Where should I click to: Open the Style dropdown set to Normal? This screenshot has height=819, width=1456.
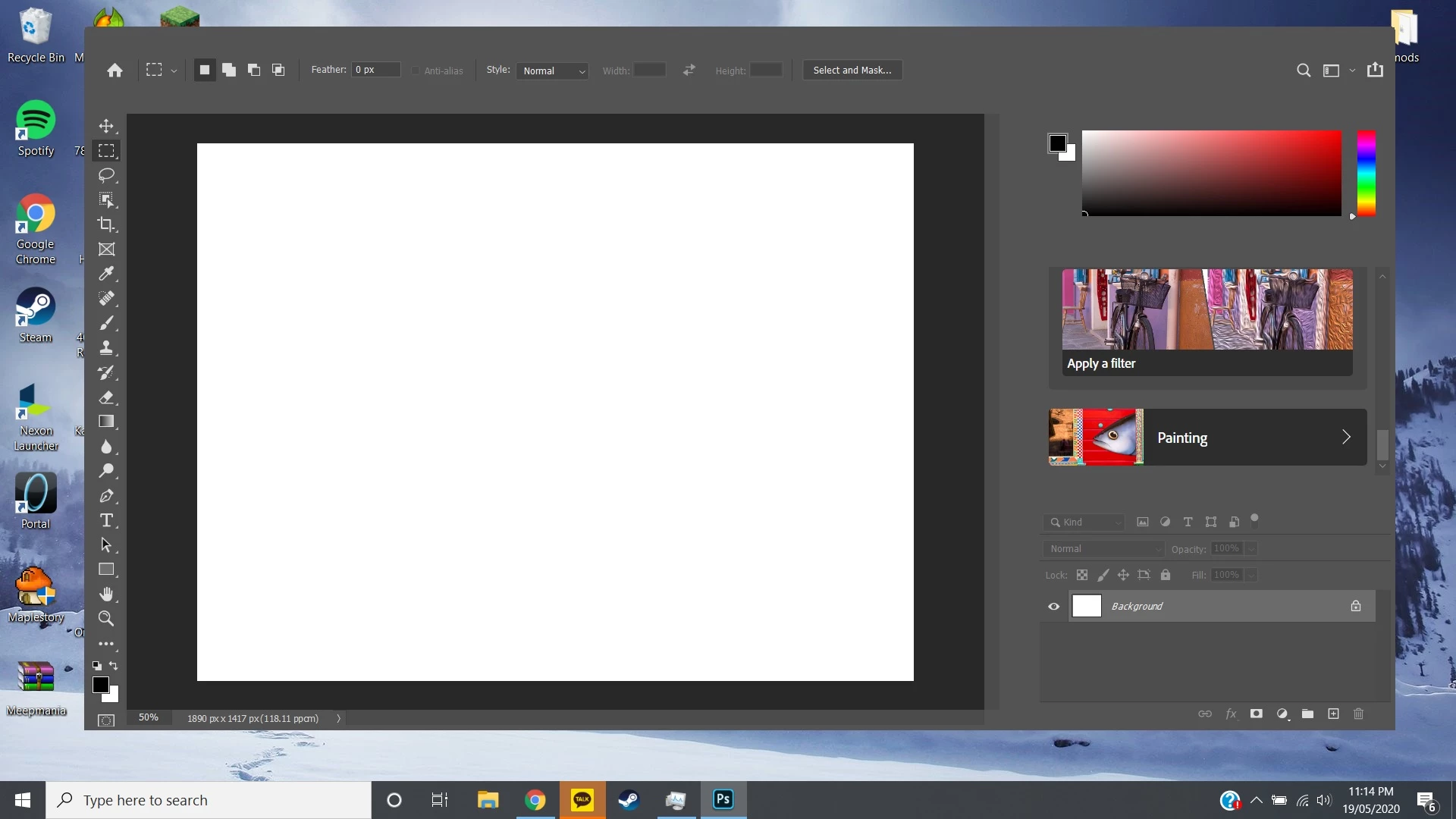click(x=552, y=71)
